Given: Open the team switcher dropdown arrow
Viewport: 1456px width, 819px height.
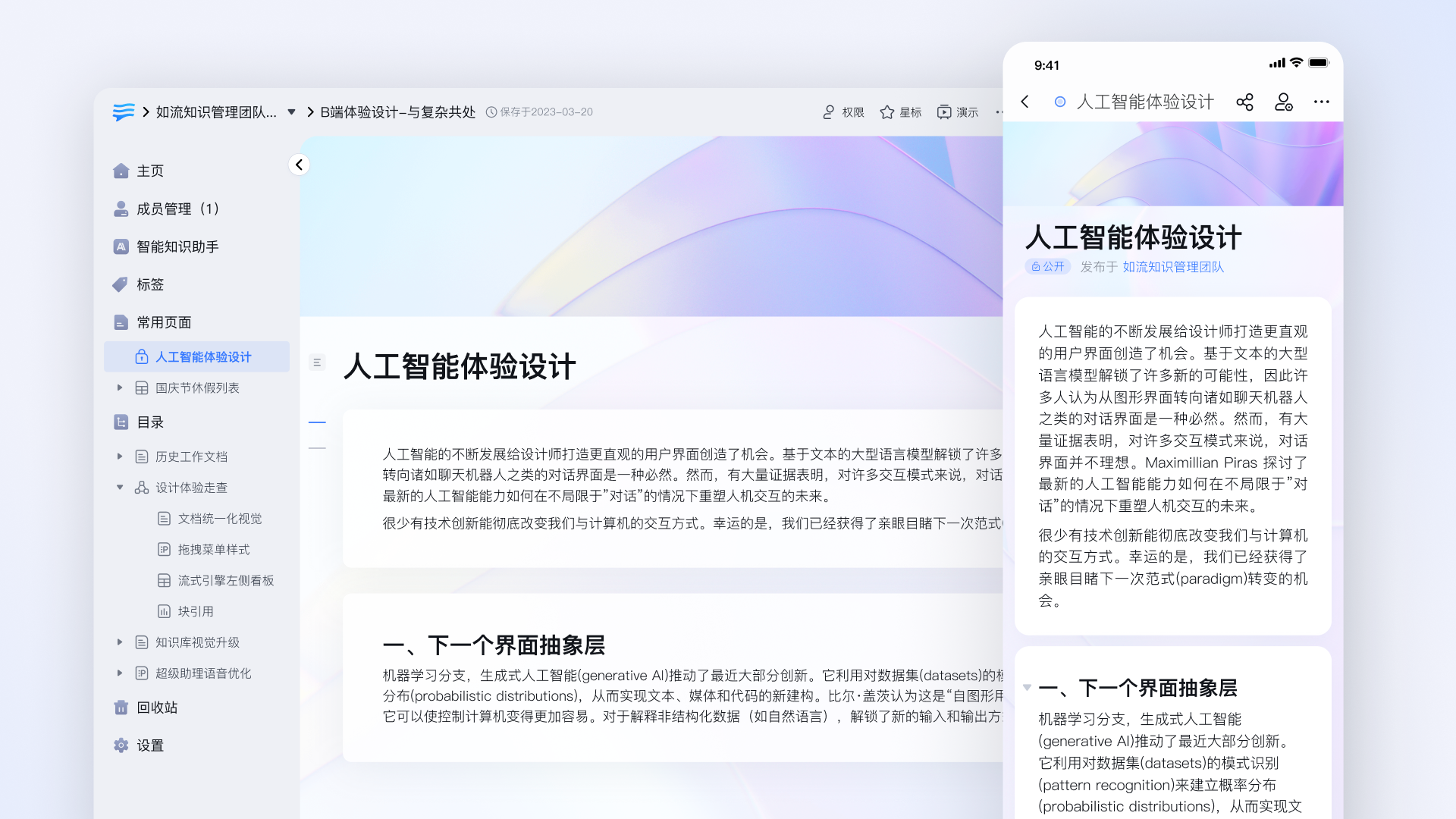Looking at the screenshot, I should [x=291, y=112].
